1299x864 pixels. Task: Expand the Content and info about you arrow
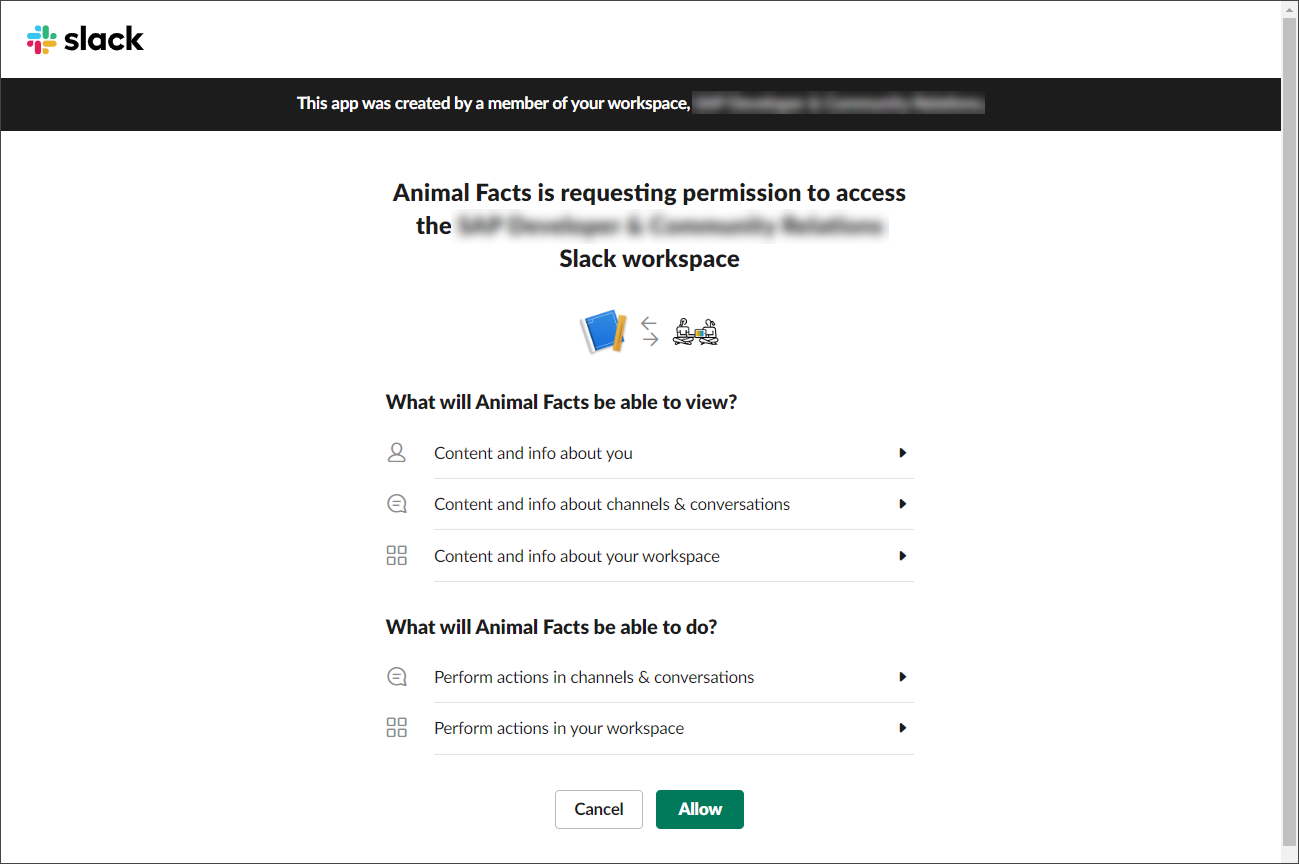pyautogui.click(x=902, y=453)
